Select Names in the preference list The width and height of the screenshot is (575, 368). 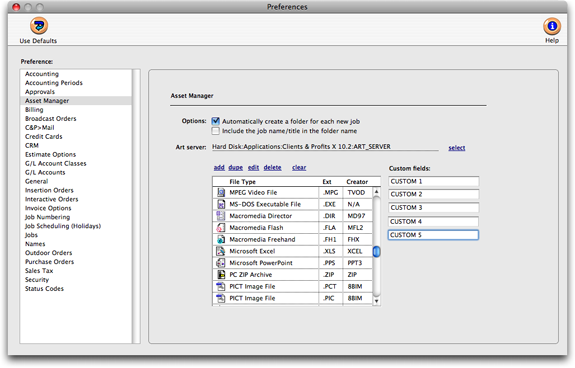pyautogui.click(x=76, y=244)
